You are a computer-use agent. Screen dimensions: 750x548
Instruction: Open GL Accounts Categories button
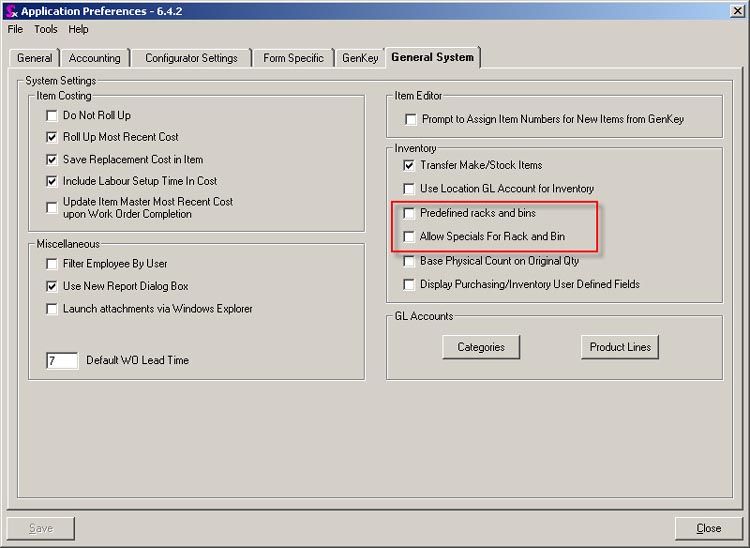(481, 347)
